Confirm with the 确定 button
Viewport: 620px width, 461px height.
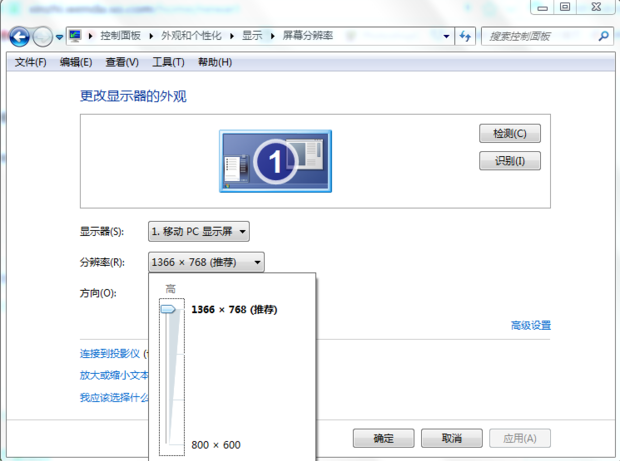click(383, 438)
